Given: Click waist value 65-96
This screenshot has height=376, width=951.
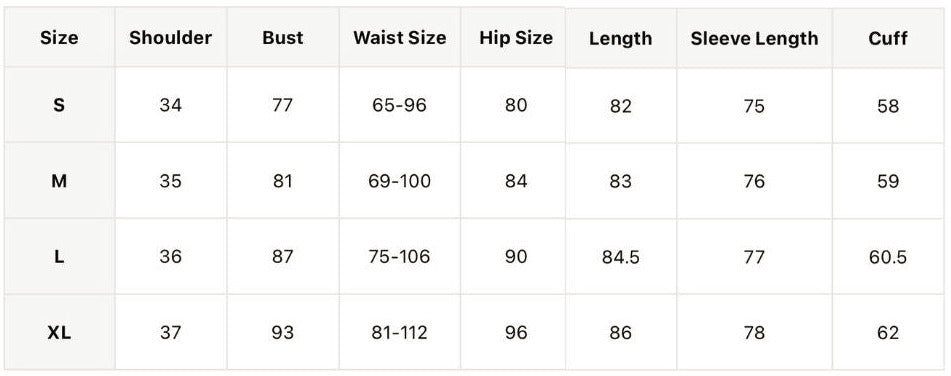Looking at the screenshot, I should pyautogui.click(x=400, y=106).
